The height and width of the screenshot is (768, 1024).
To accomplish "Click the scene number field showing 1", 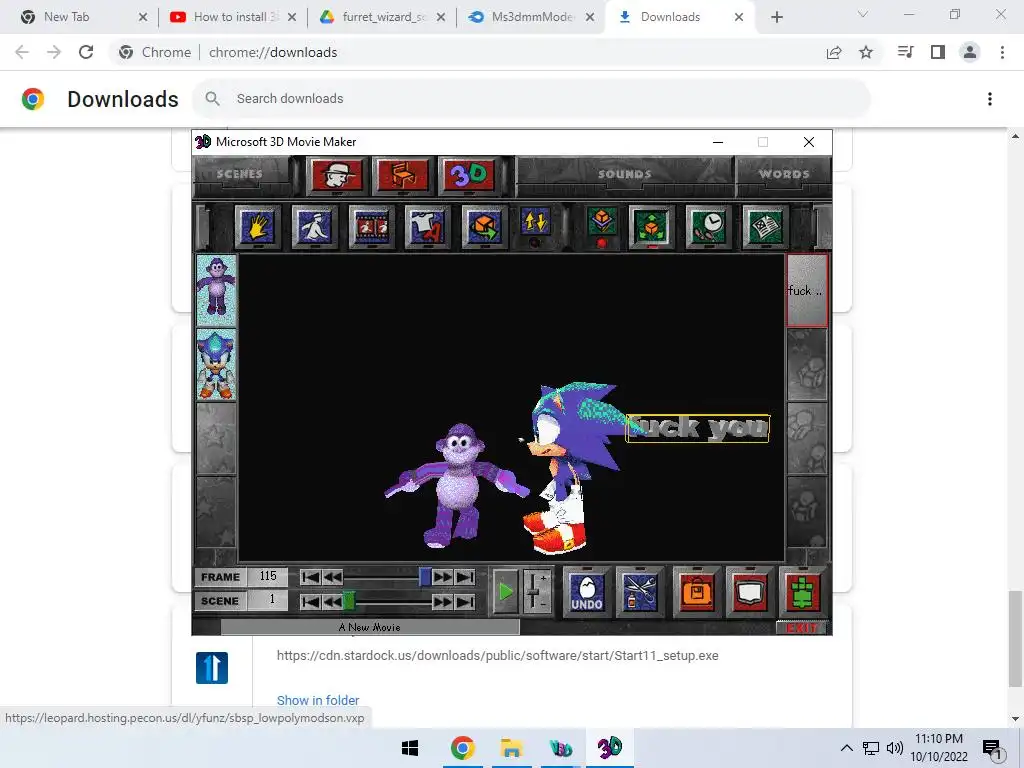I will [x=268, y=600].
